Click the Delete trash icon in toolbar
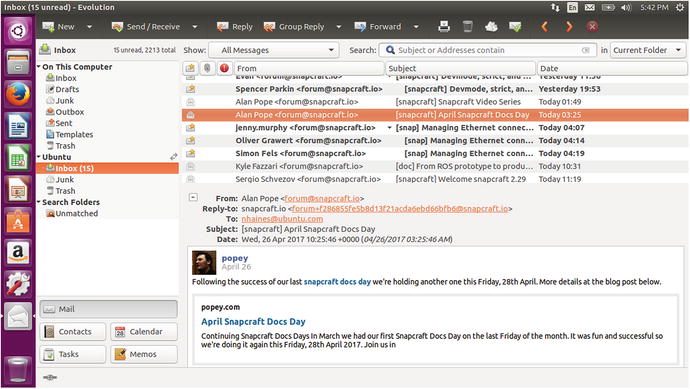Viewport: 690px width, 389px height. coord(468,27)
